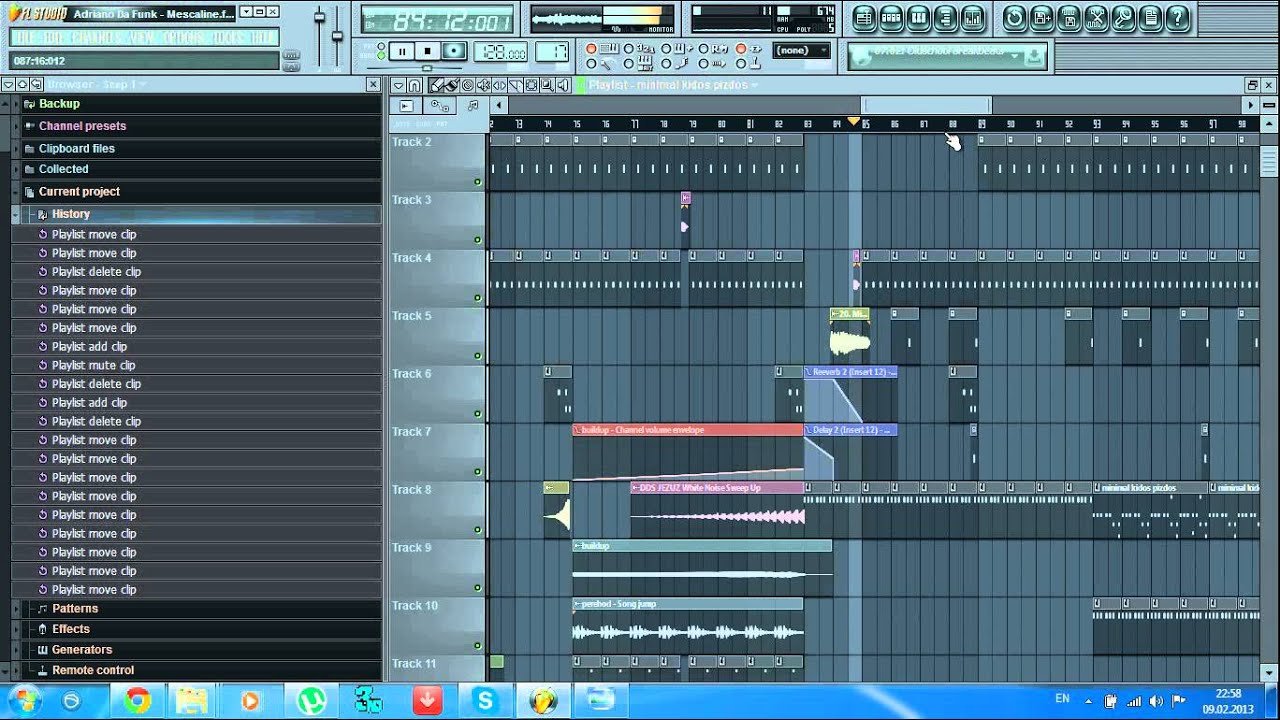Mute Track 5 via its green dot
Viewport: 1280px width, 720px height.
(477, 356)
